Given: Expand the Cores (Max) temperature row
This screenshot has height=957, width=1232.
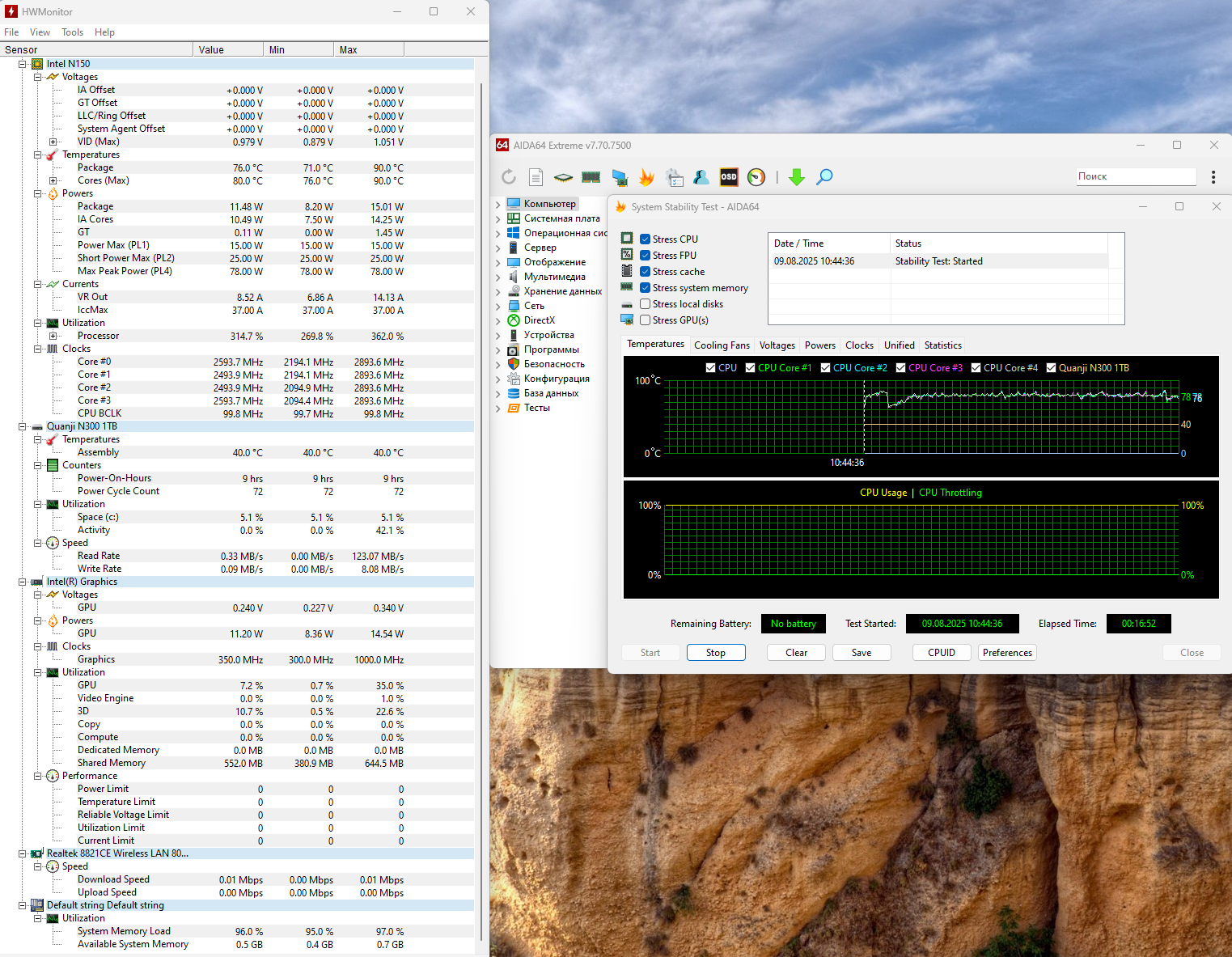Looking at the screenshot, I should [53, 180].
